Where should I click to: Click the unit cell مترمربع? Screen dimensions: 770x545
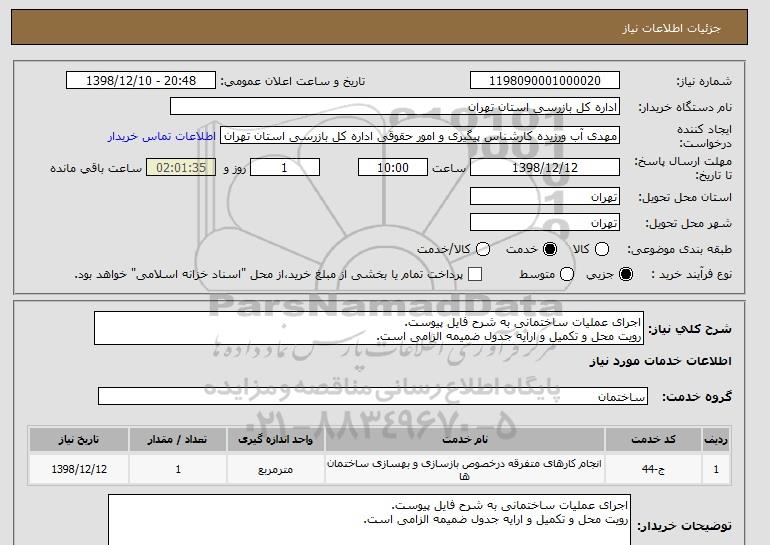click(275, 469)
